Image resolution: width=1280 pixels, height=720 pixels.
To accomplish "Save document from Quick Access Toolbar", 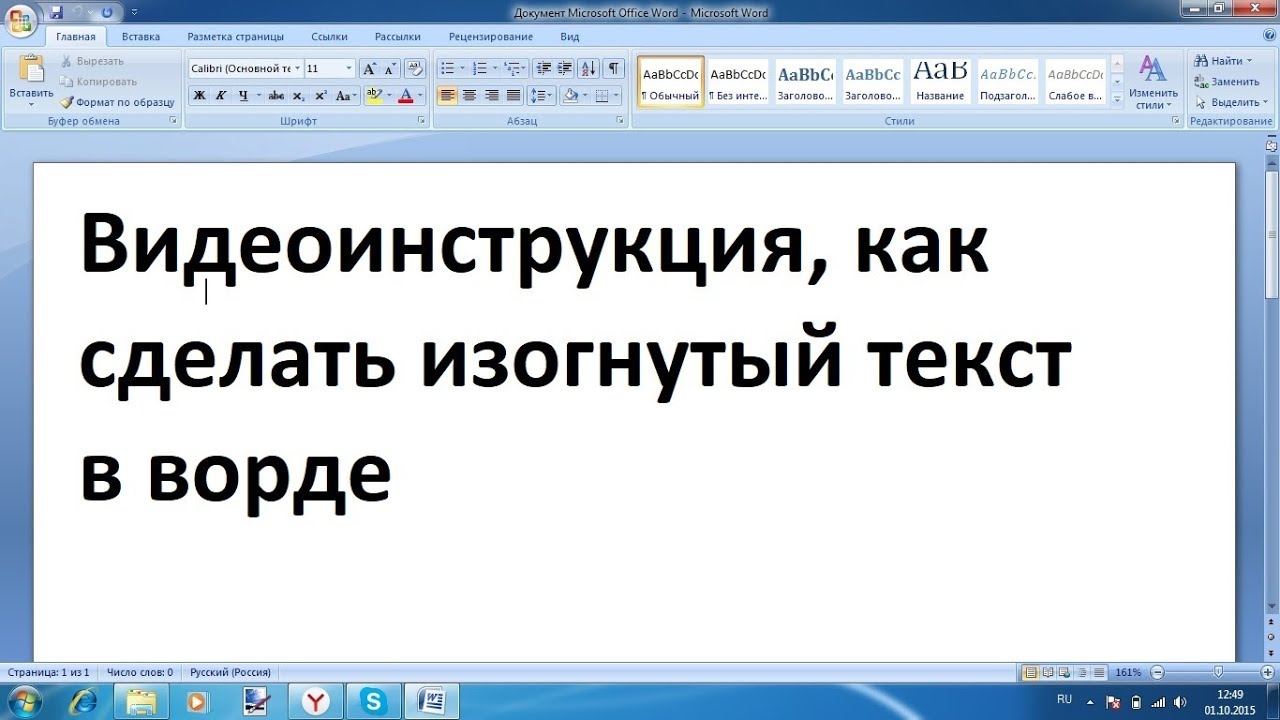I will click(56, 12).
